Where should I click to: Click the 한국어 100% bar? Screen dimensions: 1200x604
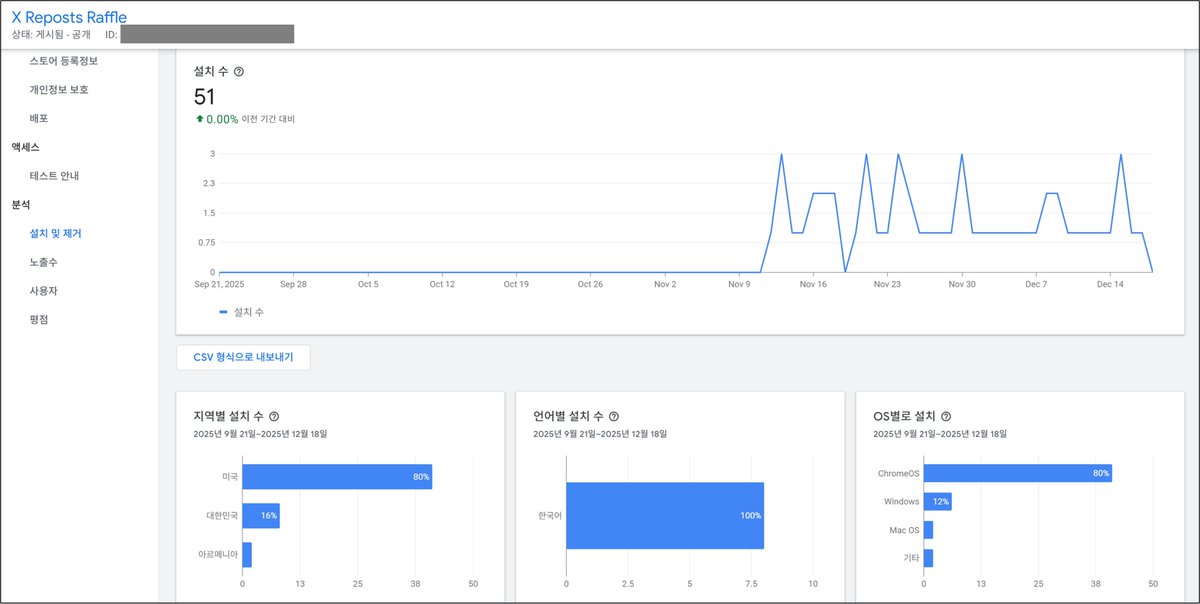coord(665,516)
